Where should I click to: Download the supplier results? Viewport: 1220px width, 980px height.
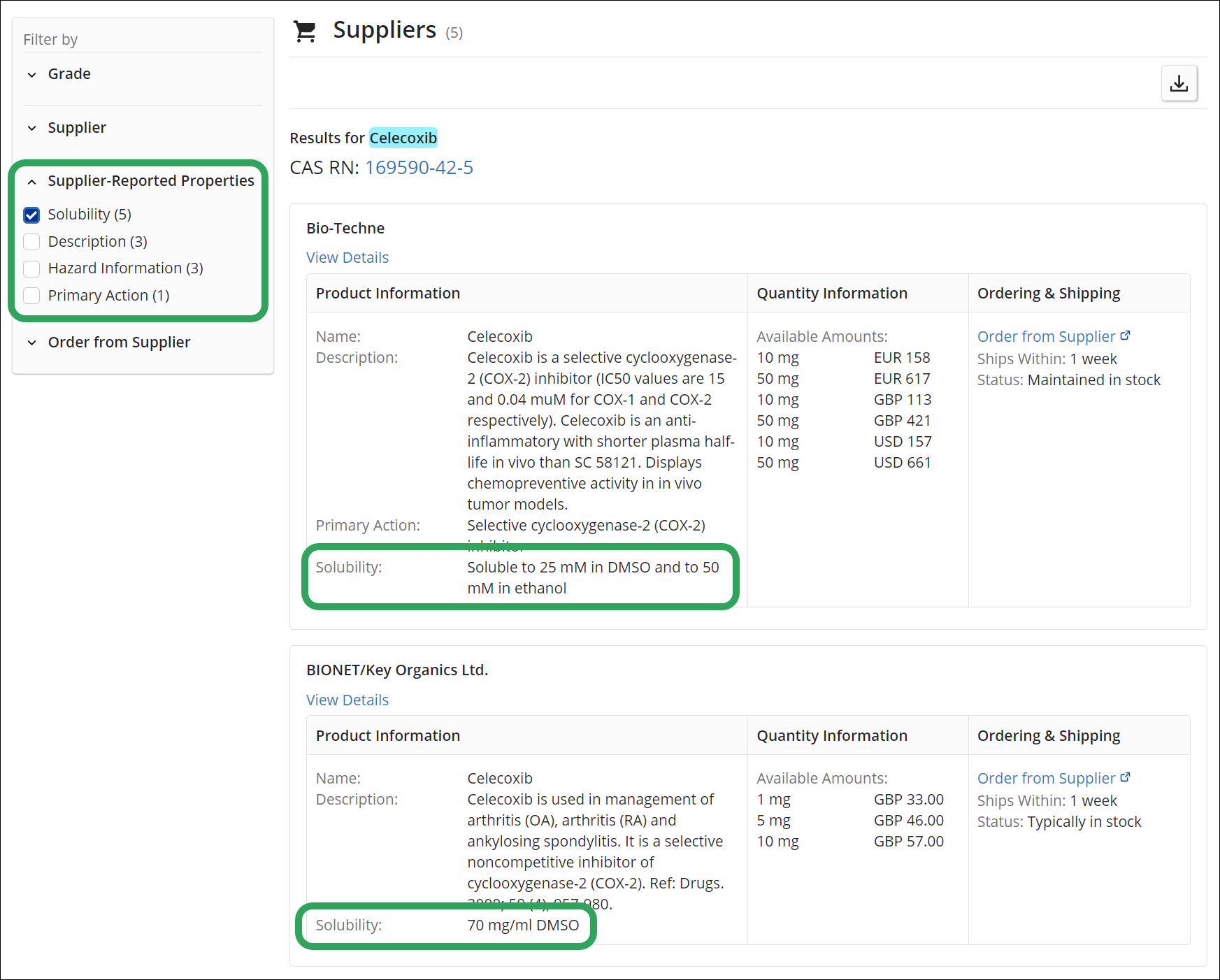point(1179,83)
